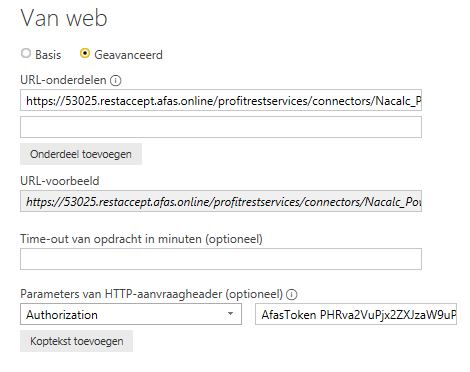
Task: Select the Basis radio button
Action: tap(26, 53)
